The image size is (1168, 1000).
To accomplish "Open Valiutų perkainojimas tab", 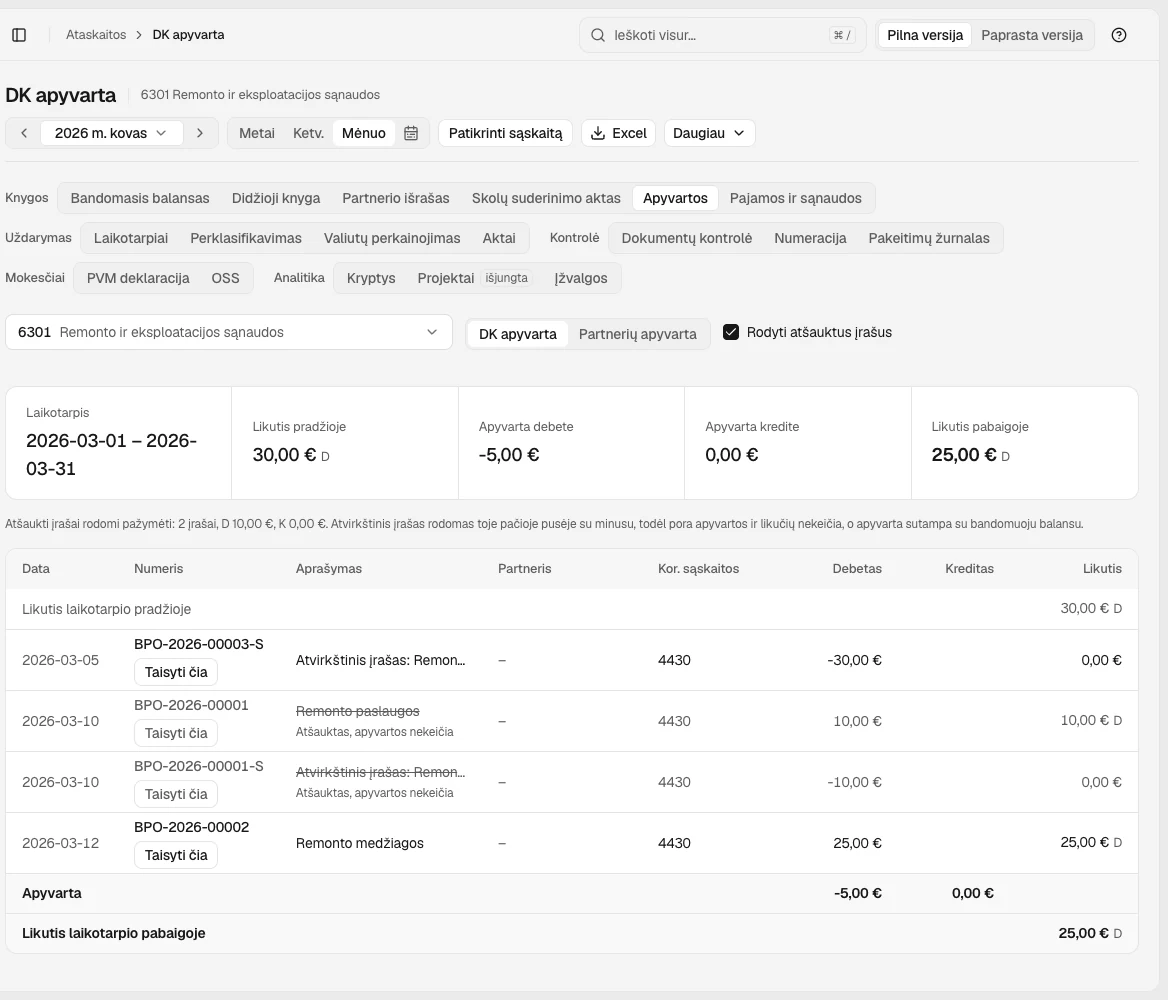I will [x=392, y=238].
